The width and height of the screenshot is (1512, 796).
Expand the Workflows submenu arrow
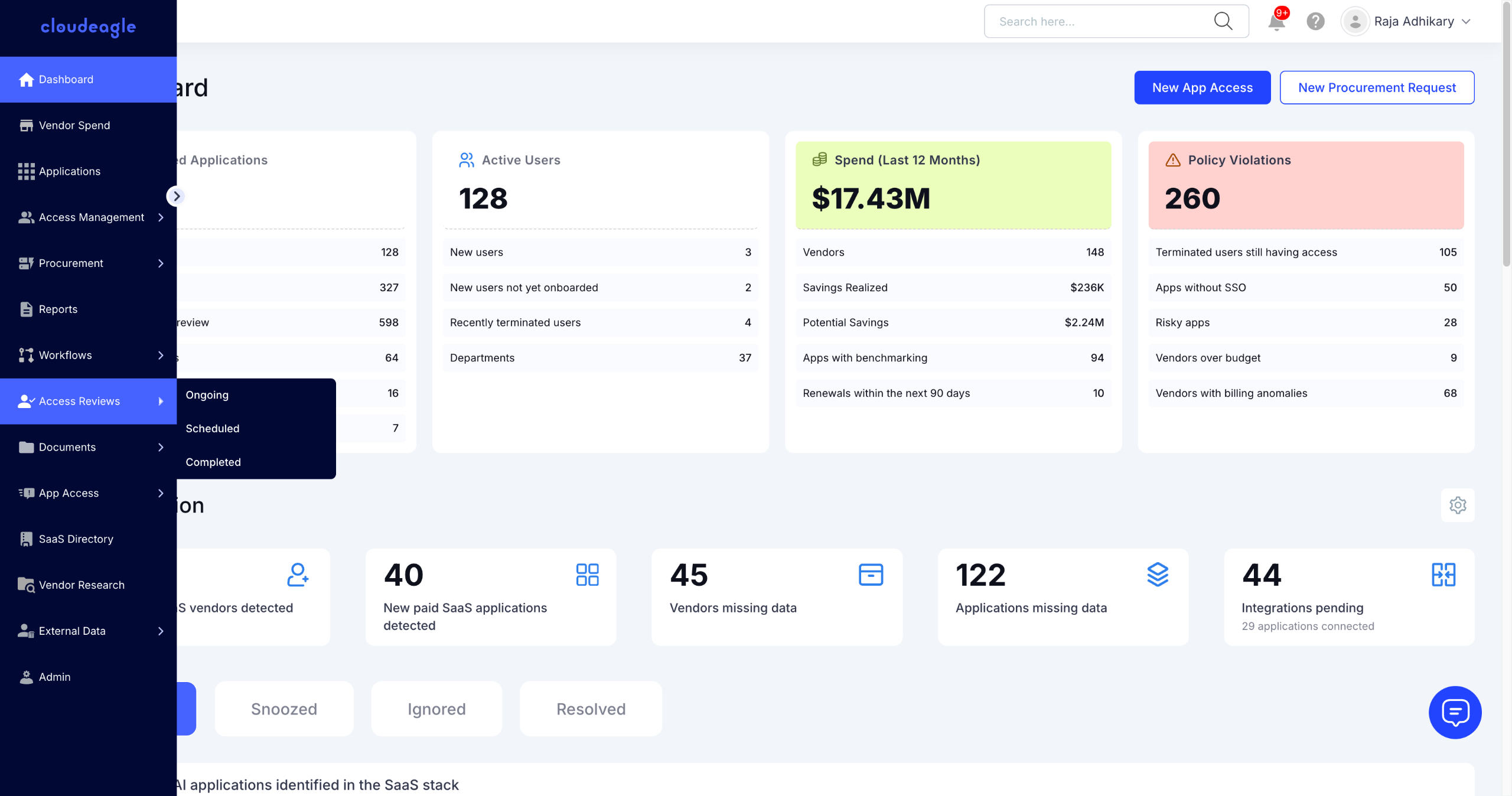click(x=161, y=355)
